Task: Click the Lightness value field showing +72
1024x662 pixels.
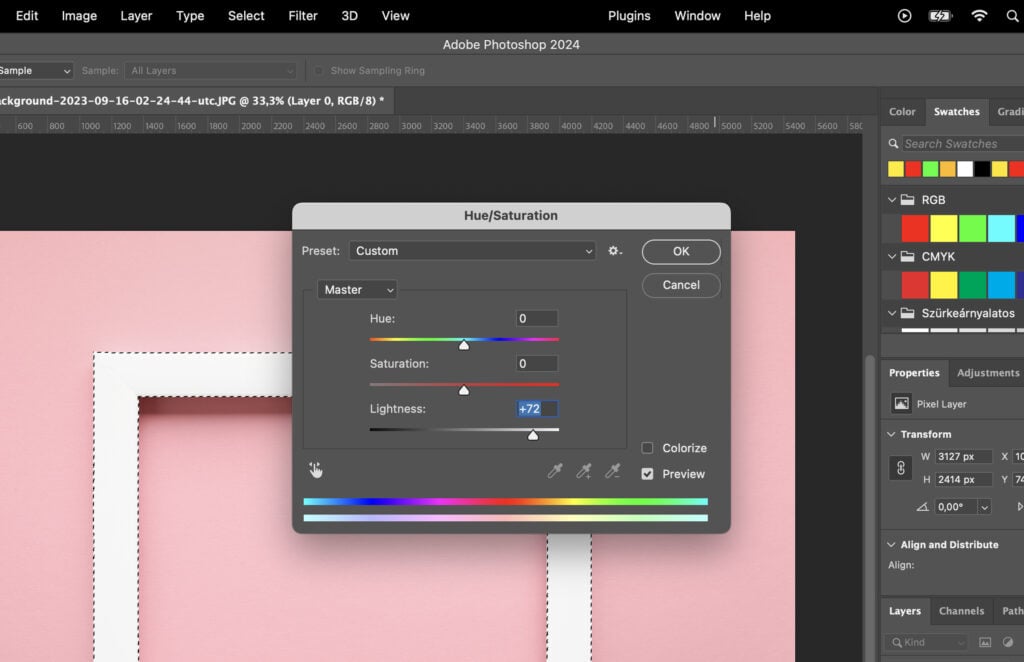Action: coord(536,408)
